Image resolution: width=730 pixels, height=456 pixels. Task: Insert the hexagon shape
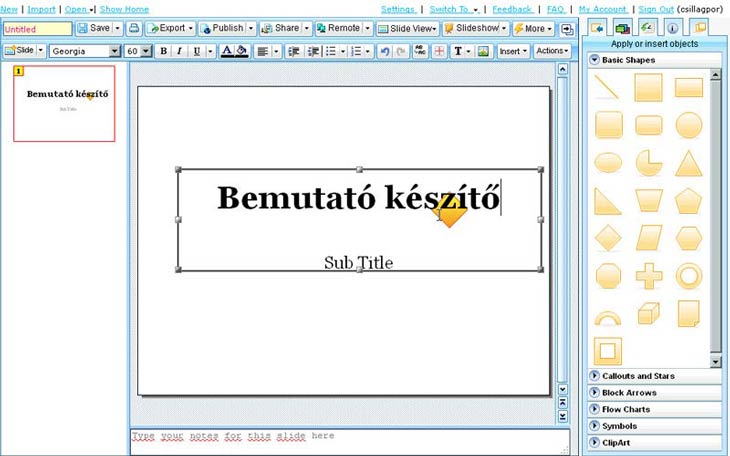pyautogui.click(x=689, y=238)
